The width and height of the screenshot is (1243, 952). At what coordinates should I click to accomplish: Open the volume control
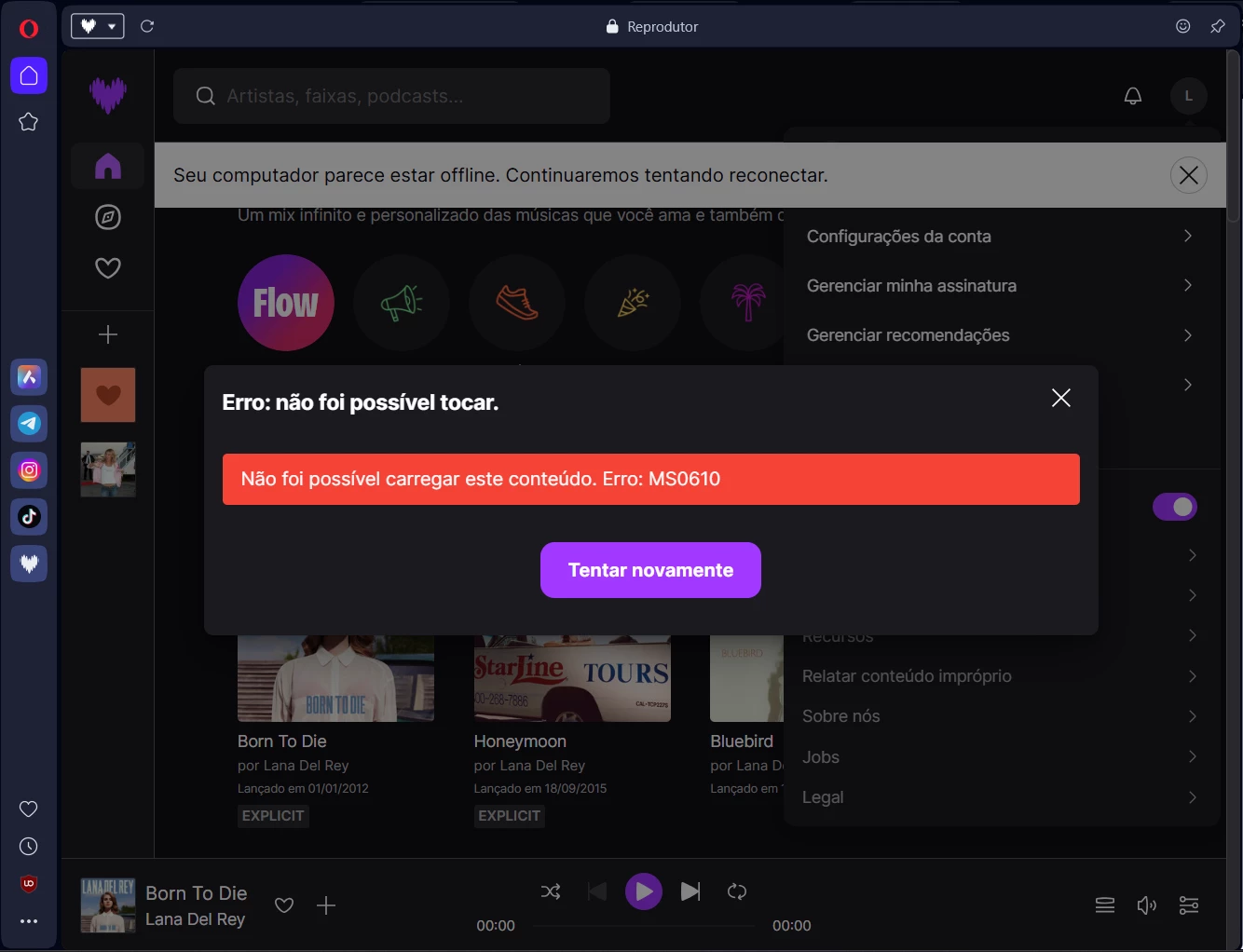tap(1147, 905)
